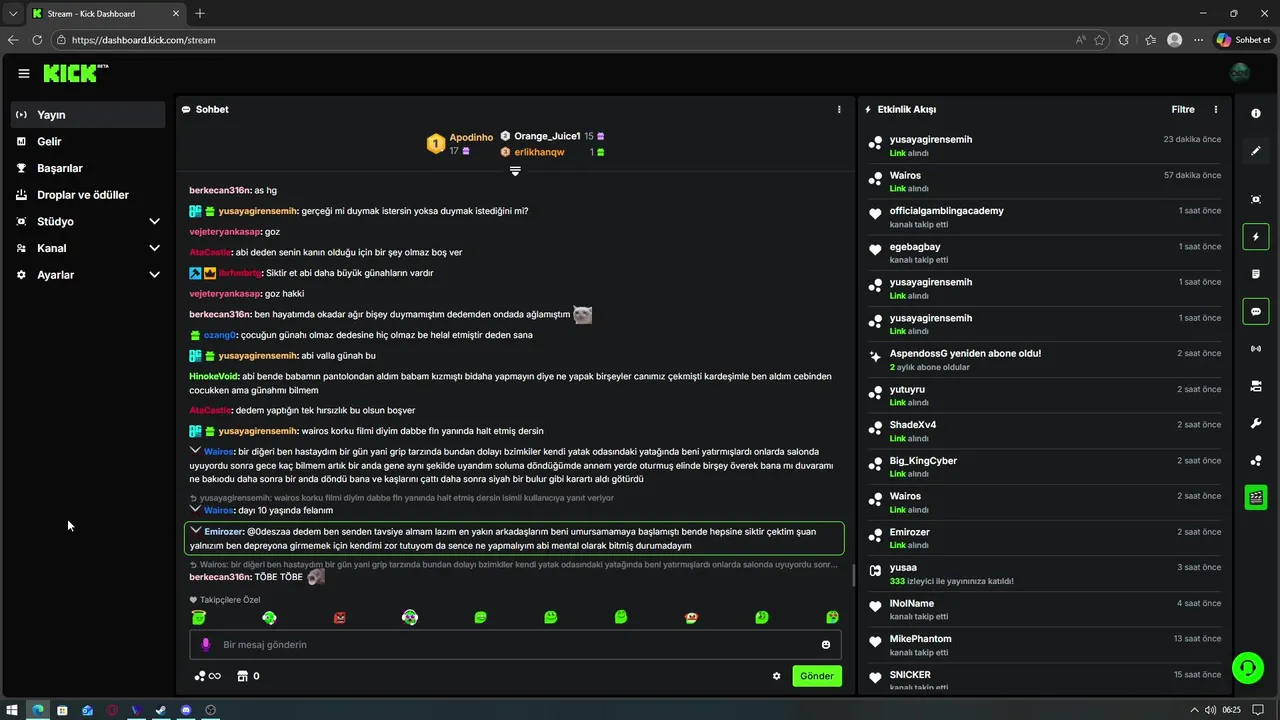Click the red angry emote in the emote row
This screenshot has width=1280, height=720.
click(x=340, y=618)
